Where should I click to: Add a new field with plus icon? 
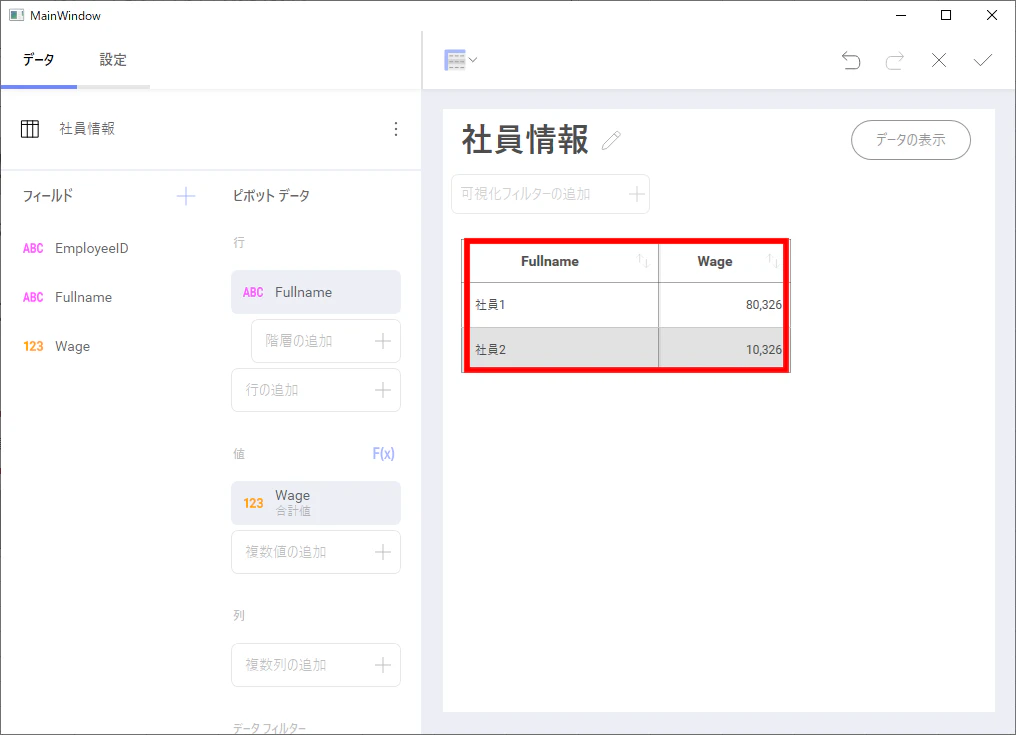[x=186, y=196]
